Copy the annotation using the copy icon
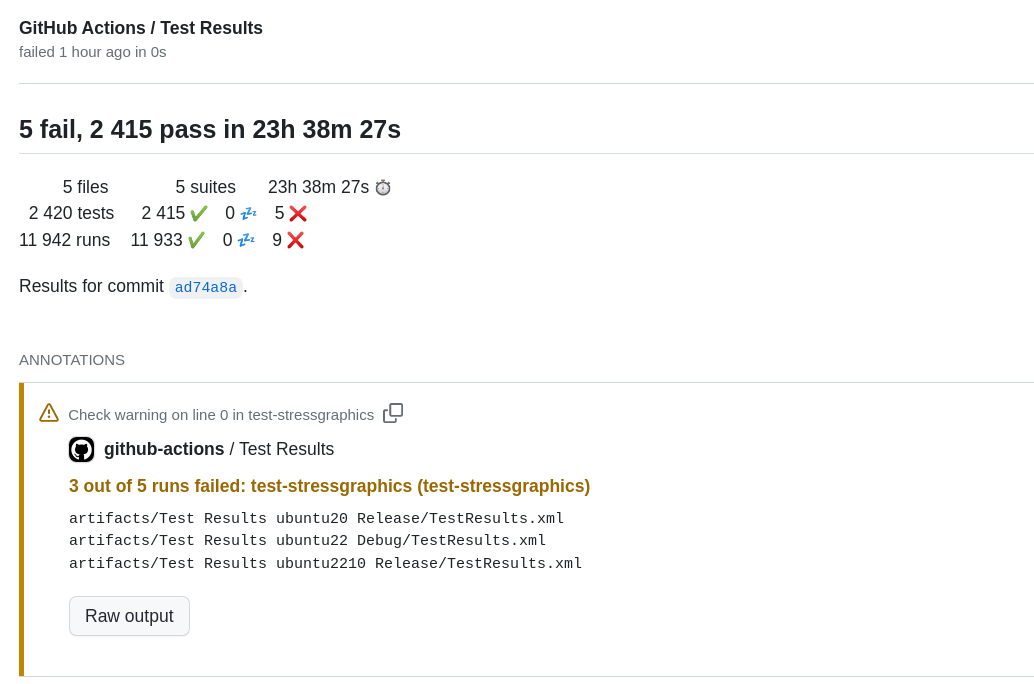The width and height of the screenshot is (1034, 684). pos(393,413)
